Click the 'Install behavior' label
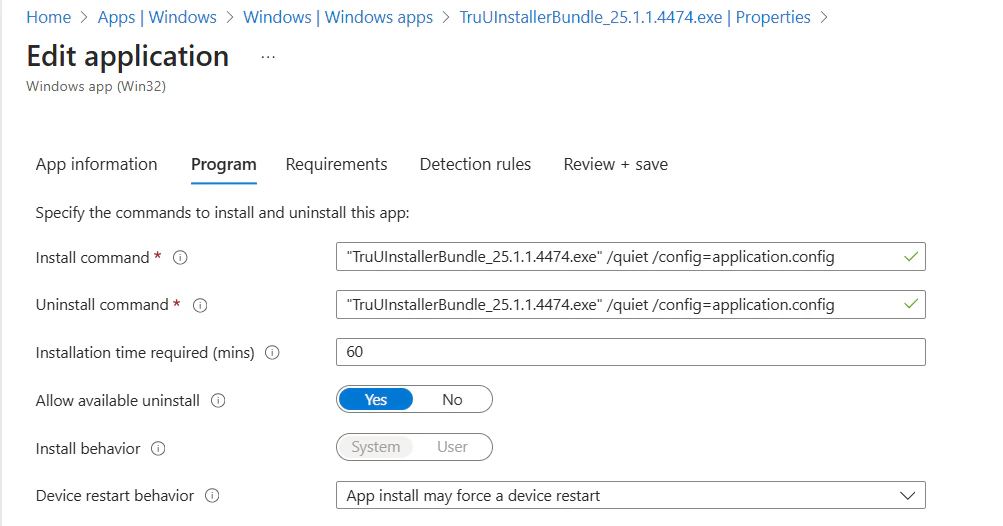 click(x=88, y=449)
